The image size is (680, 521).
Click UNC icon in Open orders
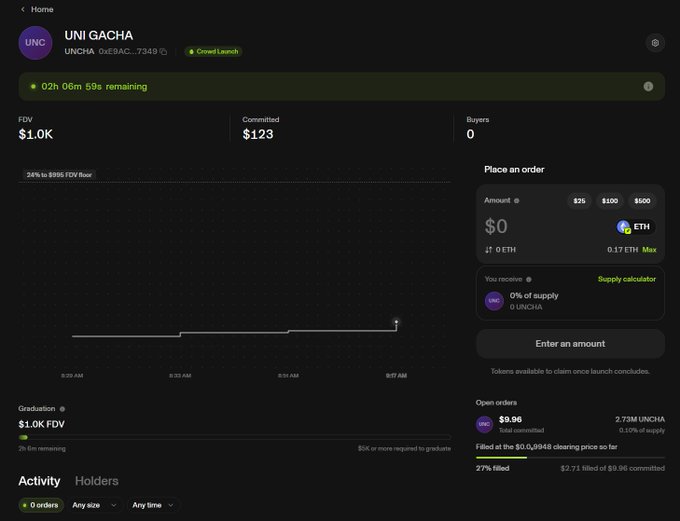(x=484, y=424)
